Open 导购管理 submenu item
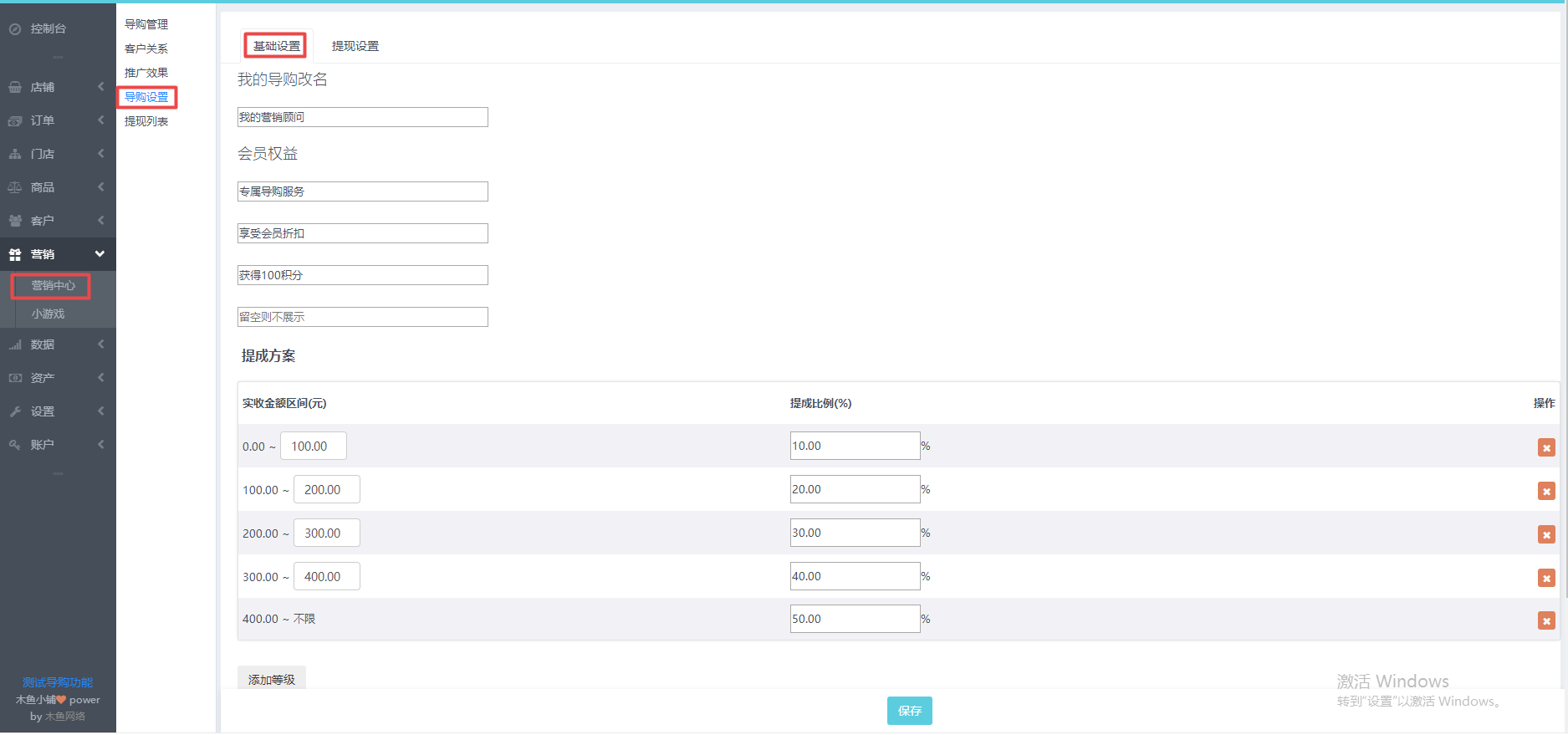1568x735 pixels. 146,24
